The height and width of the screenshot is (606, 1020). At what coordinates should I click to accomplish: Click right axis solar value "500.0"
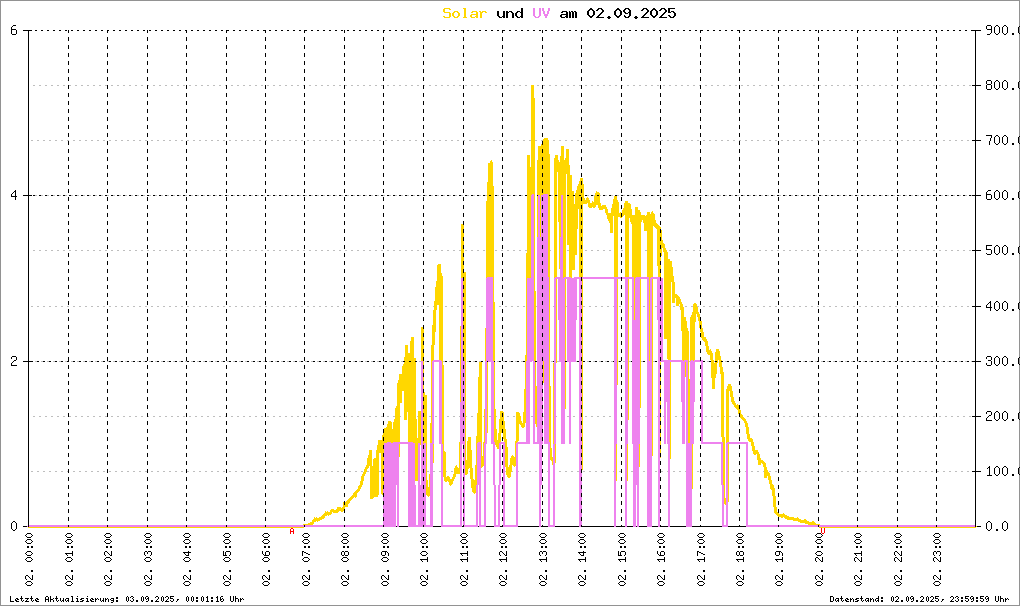(1001, 250)
